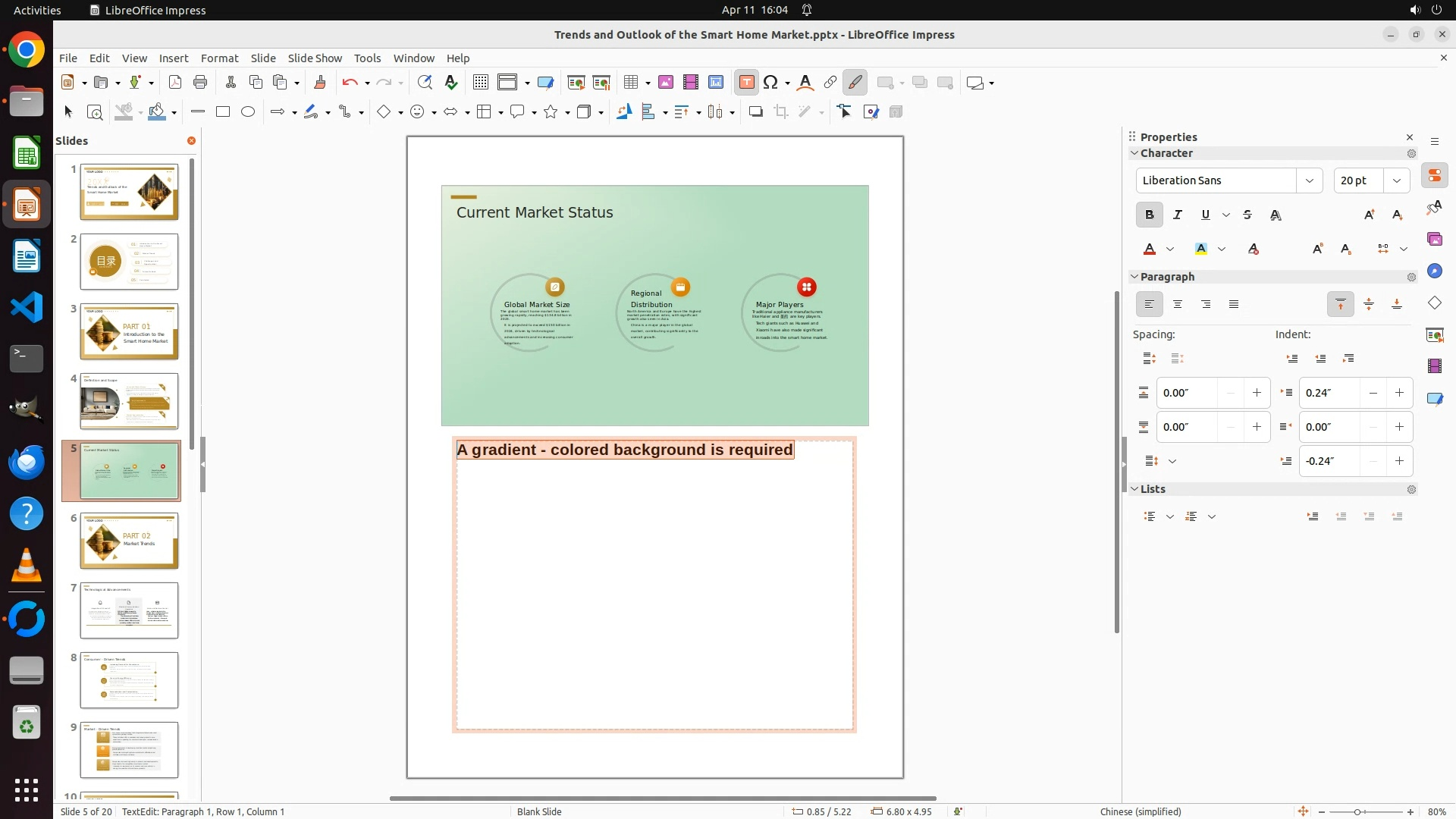Open the Slide Show menu
Viewport: 1456px width, 819px height.
click(x=315, y=58)
